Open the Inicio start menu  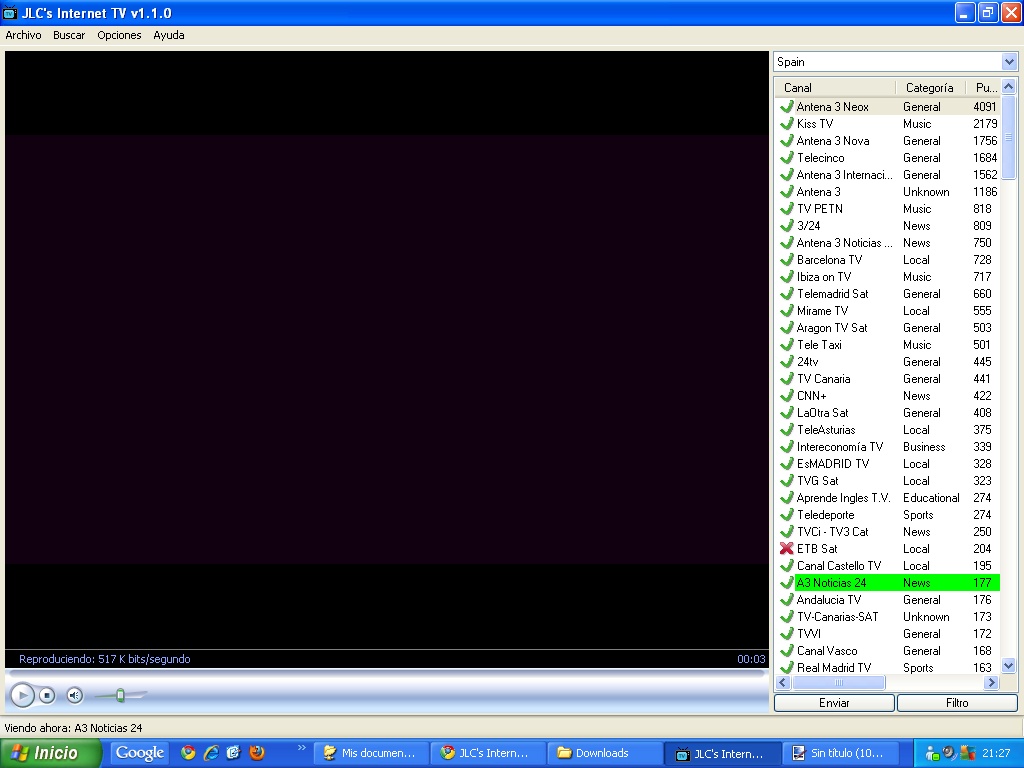(x=51, y=753)
